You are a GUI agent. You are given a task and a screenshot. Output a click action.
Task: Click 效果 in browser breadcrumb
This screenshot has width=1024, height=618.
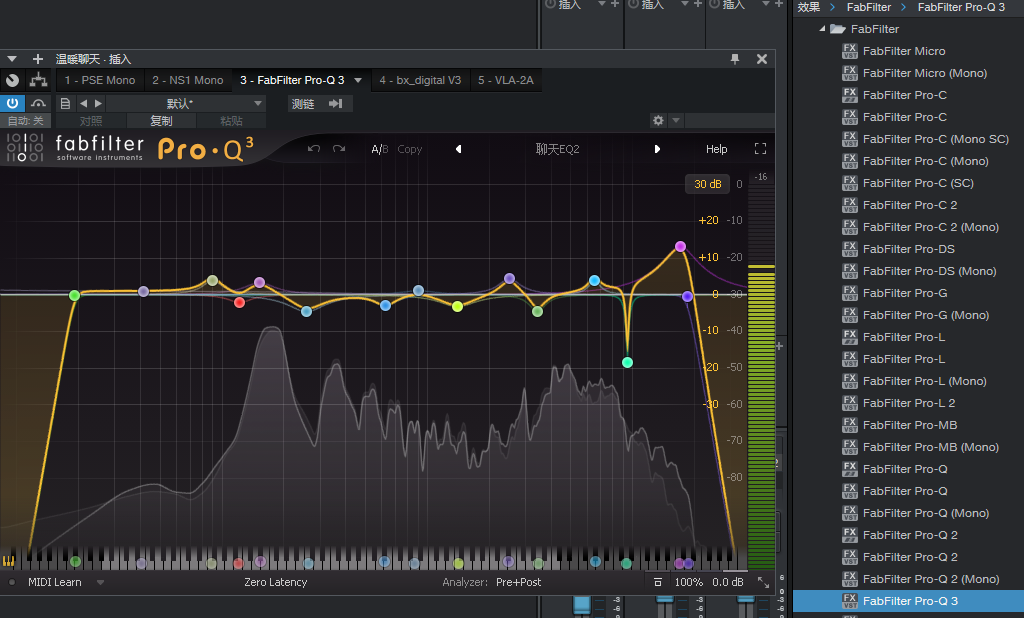[808, 7]
